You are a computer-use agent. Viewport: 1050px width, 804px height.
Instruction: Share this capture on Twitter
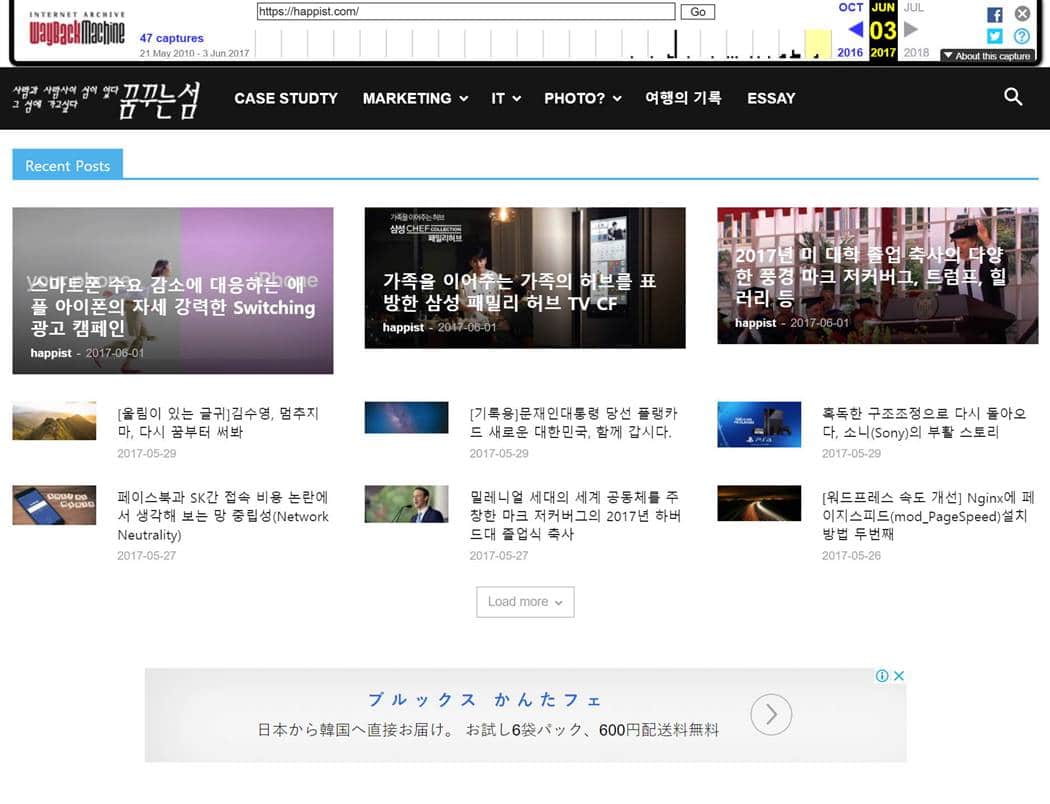click(995, 37)
